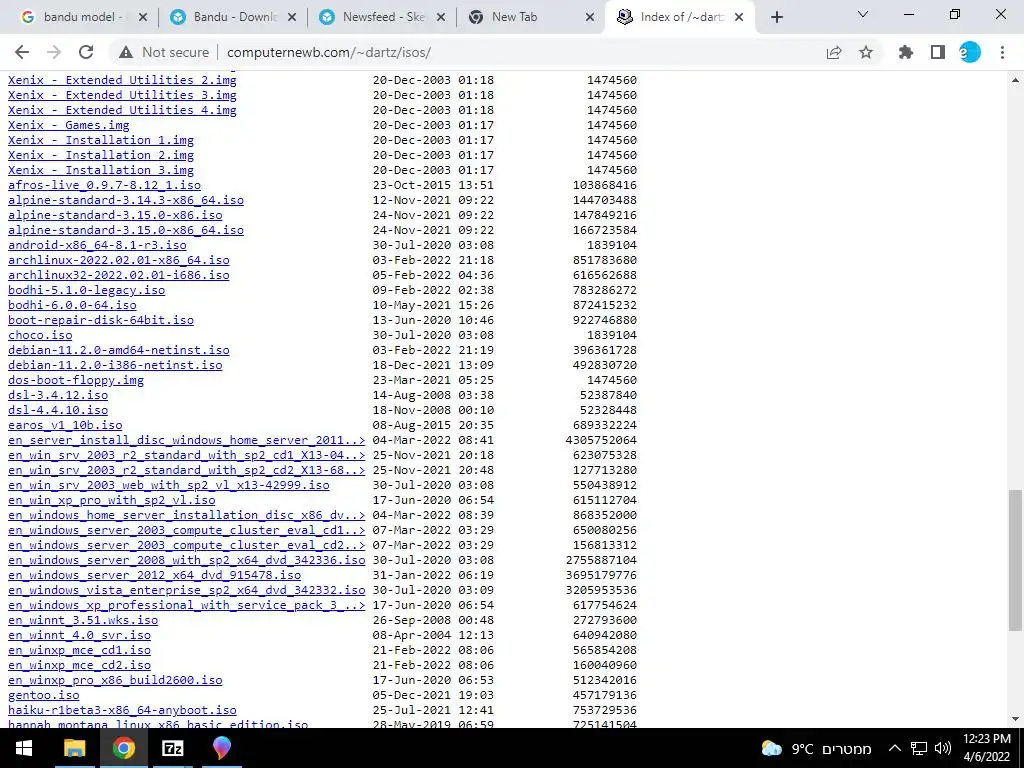Open en_win_xp_pro_with_sp2_vl.iso link
This screenshot has height=768, width=1024.
[x=112, y=500]
